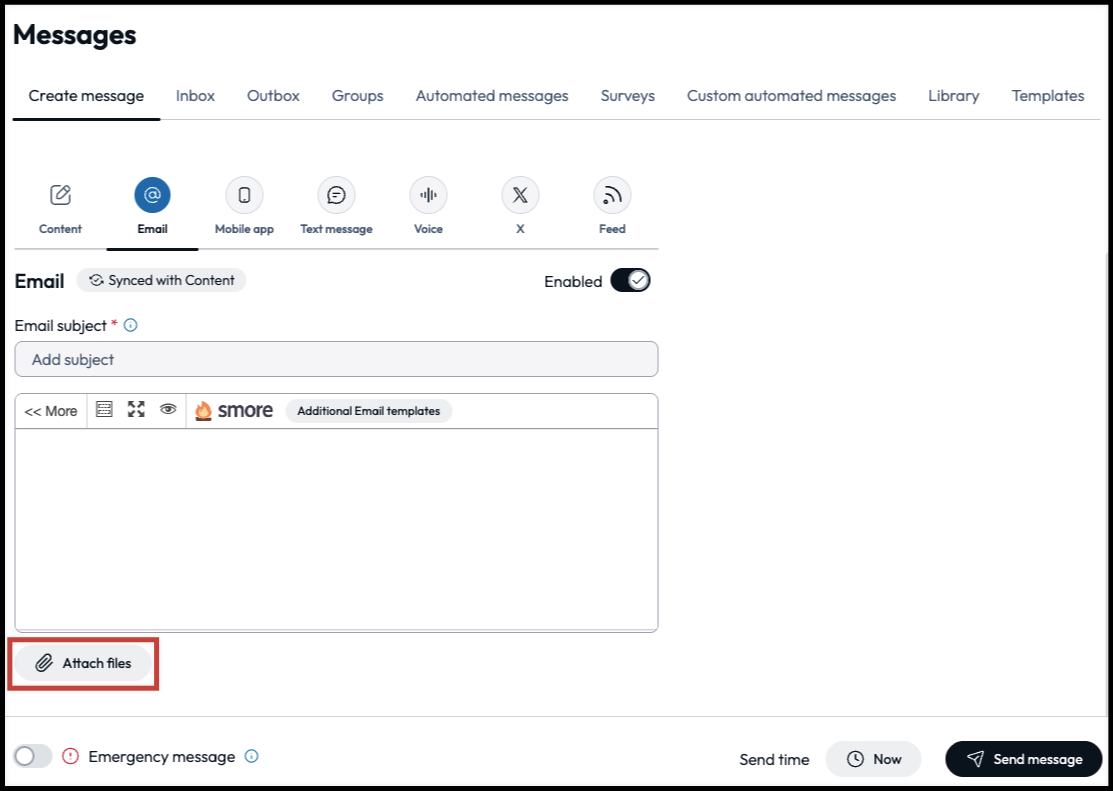This screenshot has width=1113, height=791.
Task: Collapse the editor toolbar with << More
Action: click(x=50, y=410)
